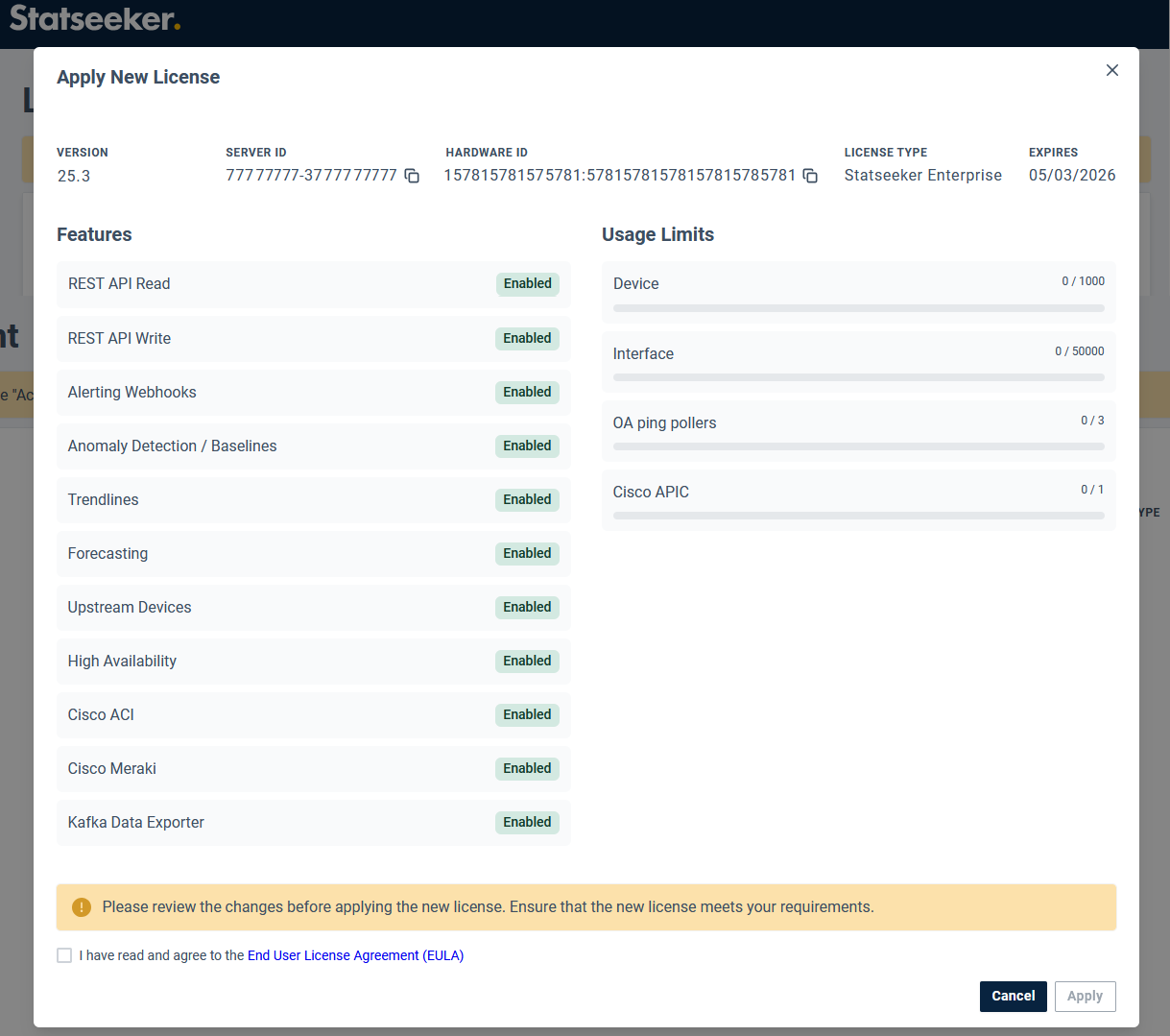
Task: Open the End User License Agreement link
Action: click(355, 955)
